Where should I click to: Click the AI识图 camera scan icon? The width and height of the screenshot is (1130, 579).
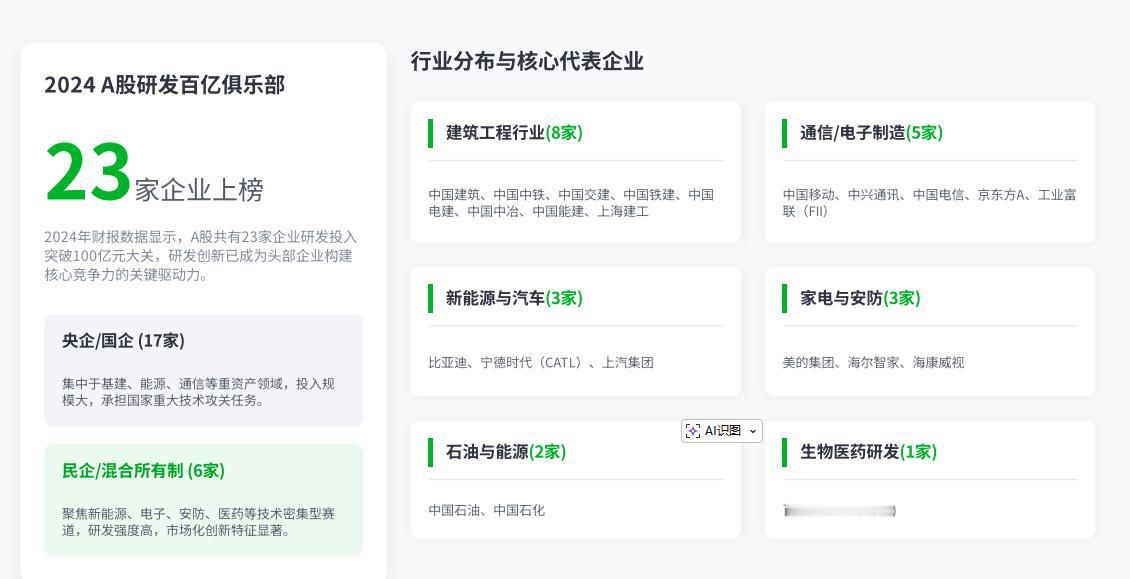(692, 430)
